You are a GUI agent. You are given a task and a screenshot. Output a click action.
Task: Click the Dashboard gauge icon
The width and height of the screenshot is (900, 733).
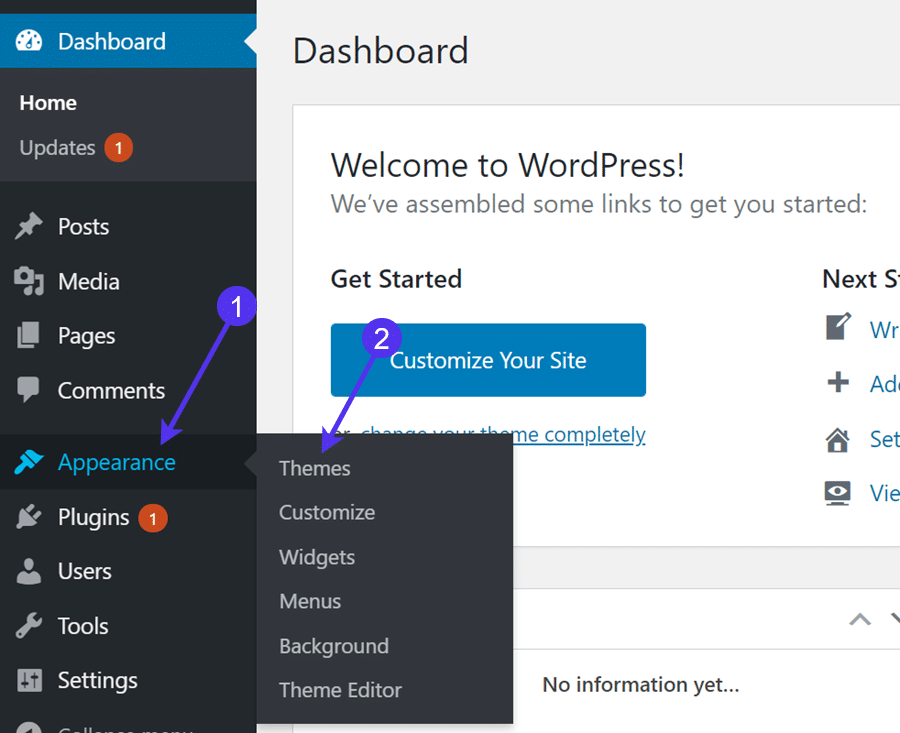(x=28, y=41)
